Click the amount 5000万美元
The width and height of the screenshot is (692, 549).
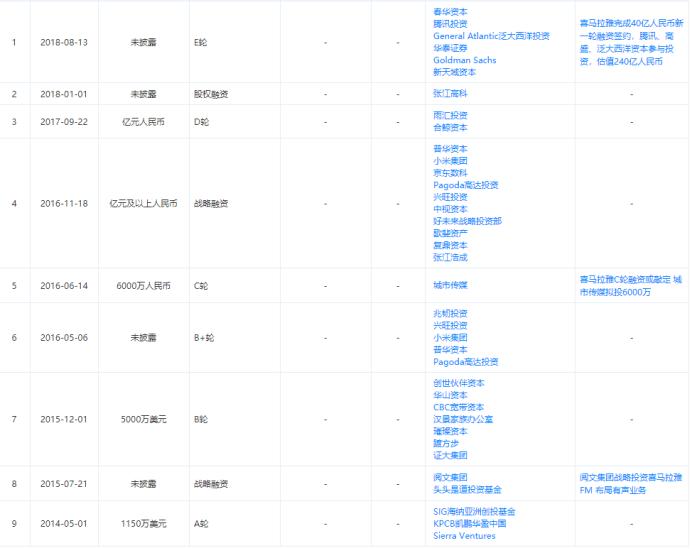click(143, 419)
